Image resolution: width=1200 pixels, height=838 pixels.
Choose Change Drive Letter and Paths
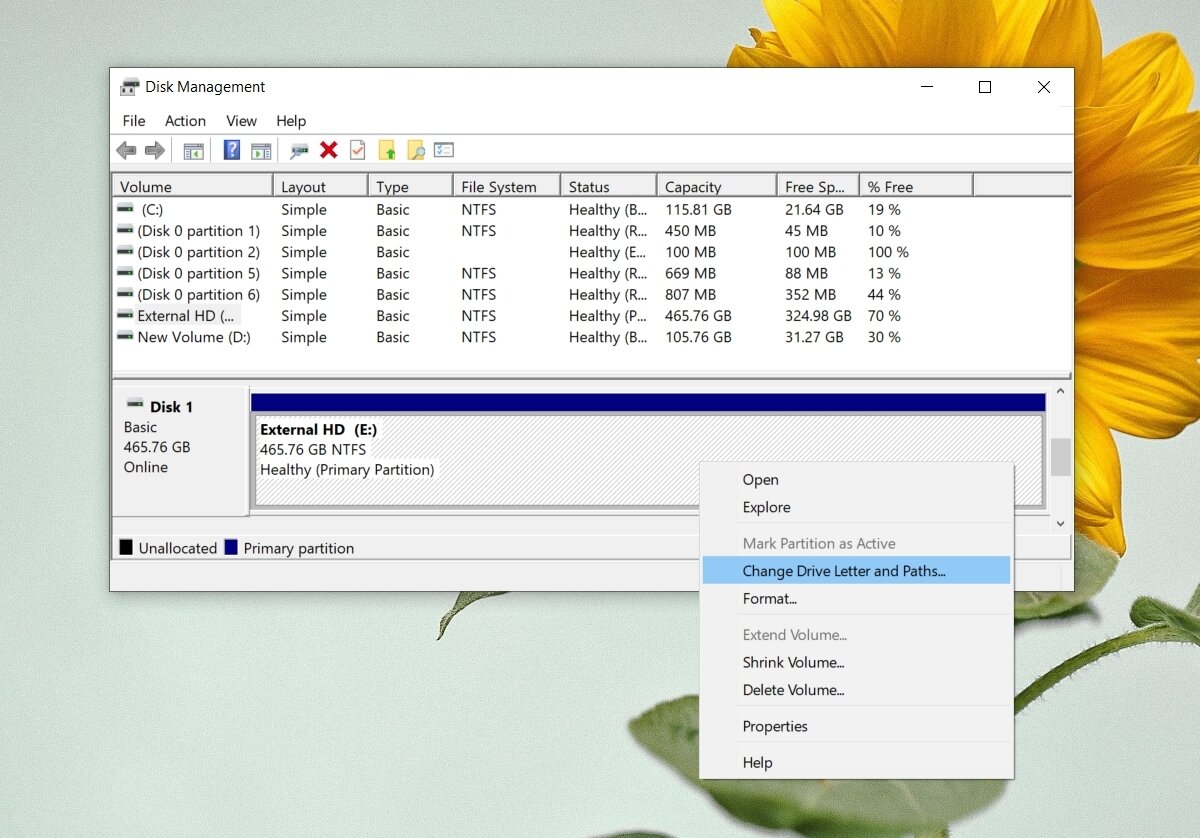[843, 571]
